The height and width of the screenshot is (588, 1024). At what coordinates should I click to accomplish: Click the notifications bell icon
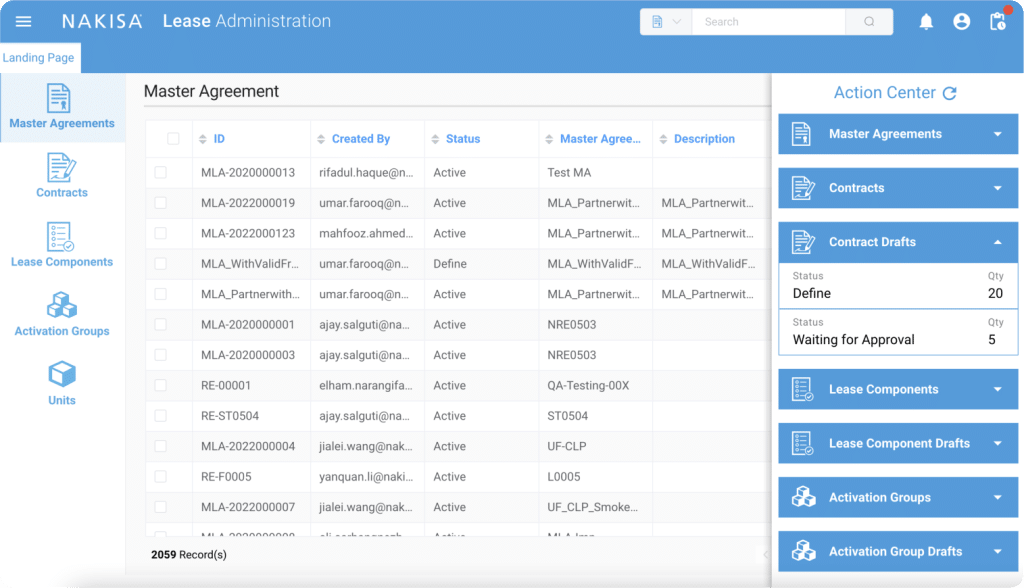926,21
